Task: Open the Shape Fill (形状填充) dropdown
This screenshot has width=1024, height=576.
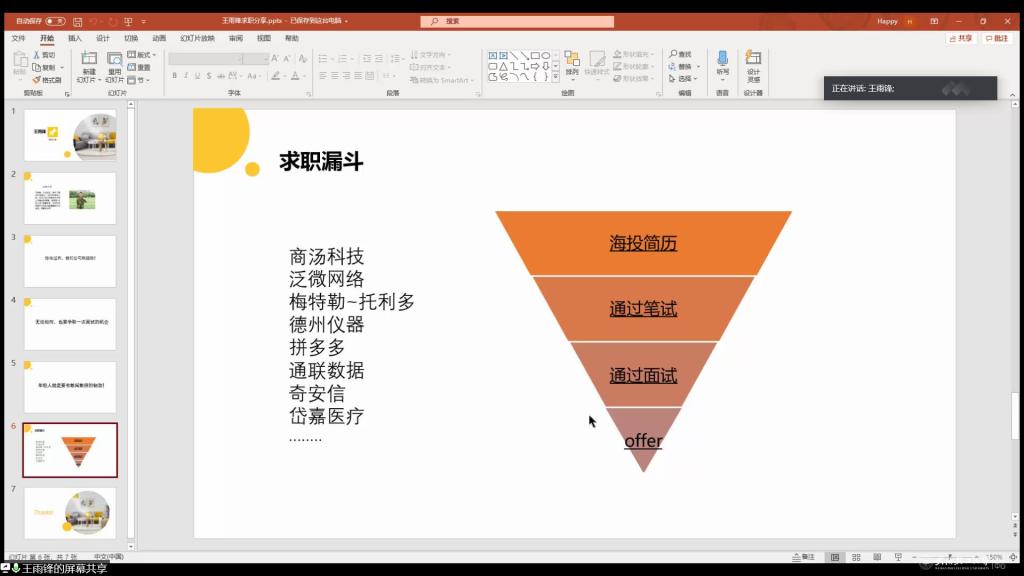Action: [x=633, y=54]
